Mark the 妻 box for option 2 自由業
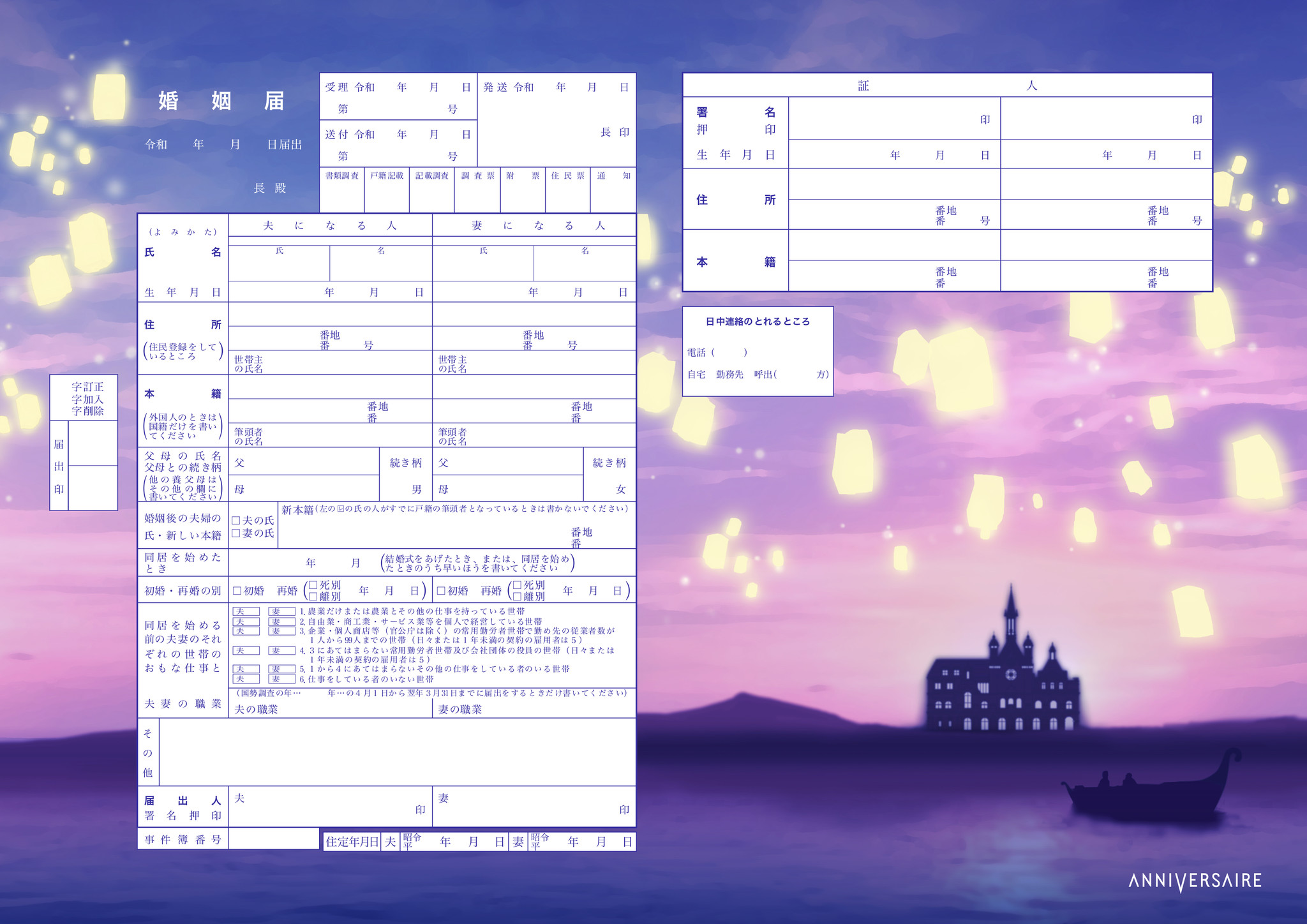The height and width of the screenshot is (924, 1307). tap(281, 622)
